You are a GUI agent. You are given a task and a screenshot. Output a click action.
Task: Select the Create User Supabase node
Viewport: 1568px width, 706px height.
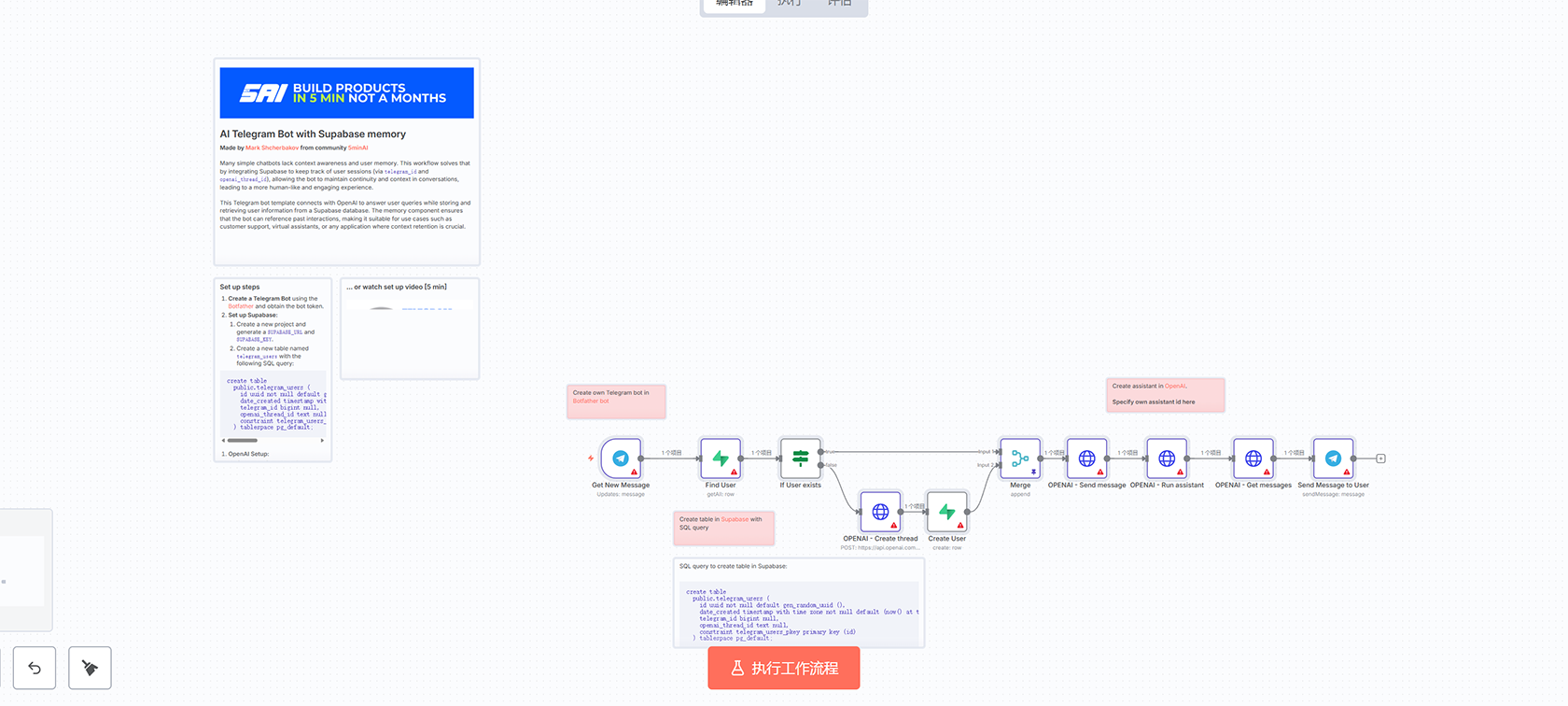(946, 512)
